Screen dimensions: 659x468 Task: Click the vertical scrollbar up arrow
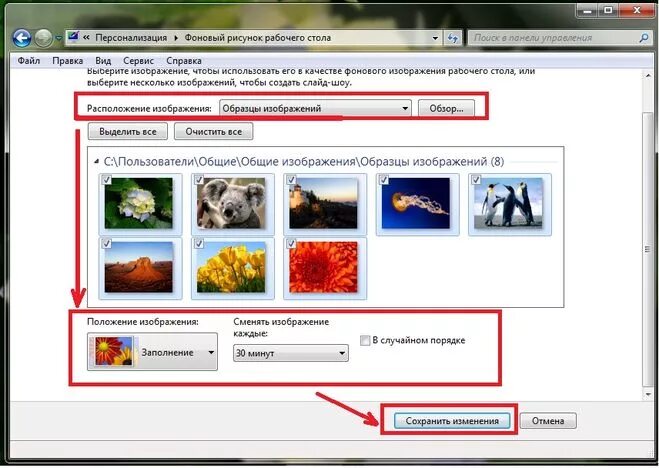[647, 76]
